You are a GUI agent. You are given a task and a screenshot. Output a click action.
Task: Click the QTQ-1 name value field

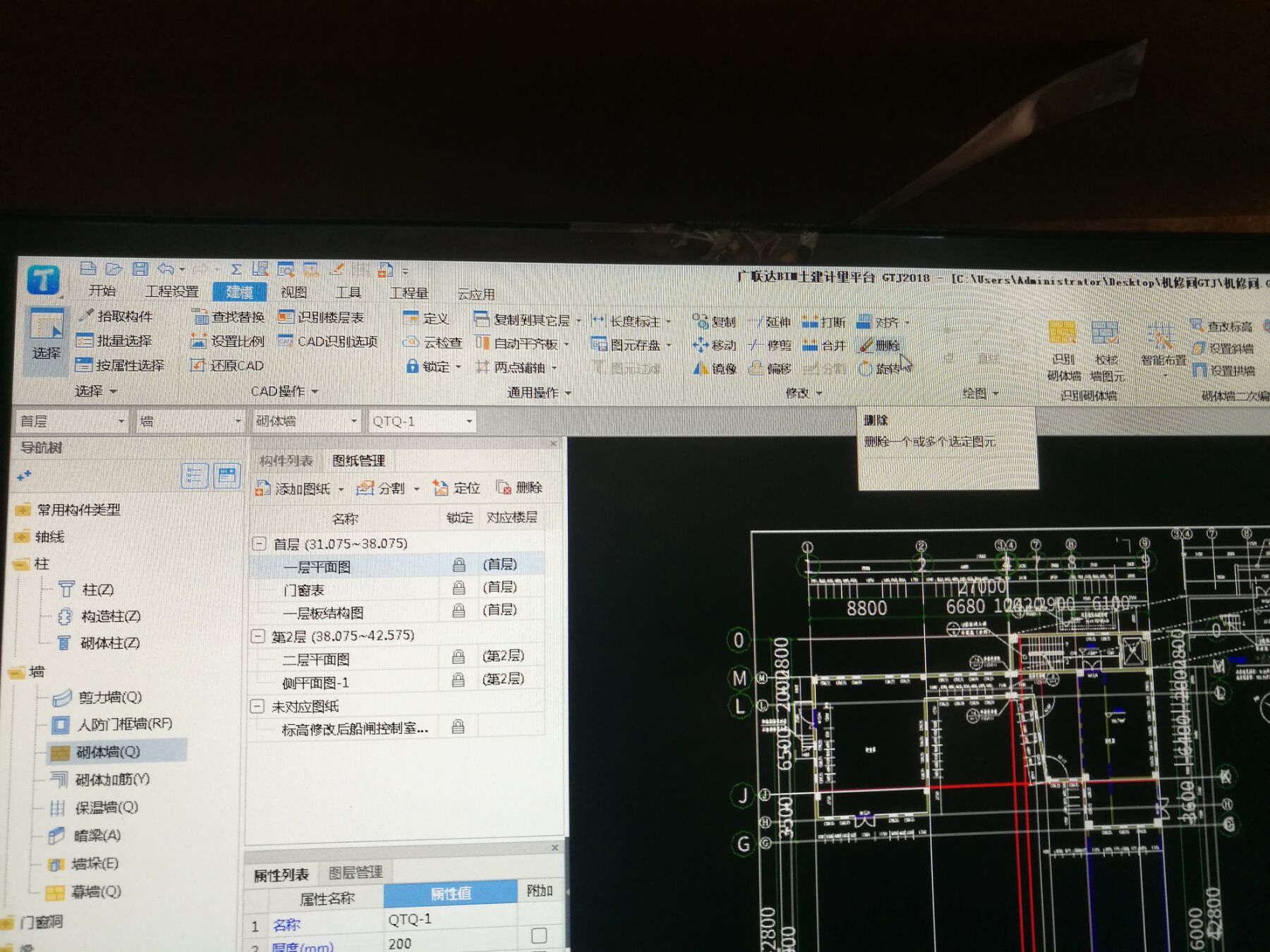pyautogui.click(x=450, y=920)
